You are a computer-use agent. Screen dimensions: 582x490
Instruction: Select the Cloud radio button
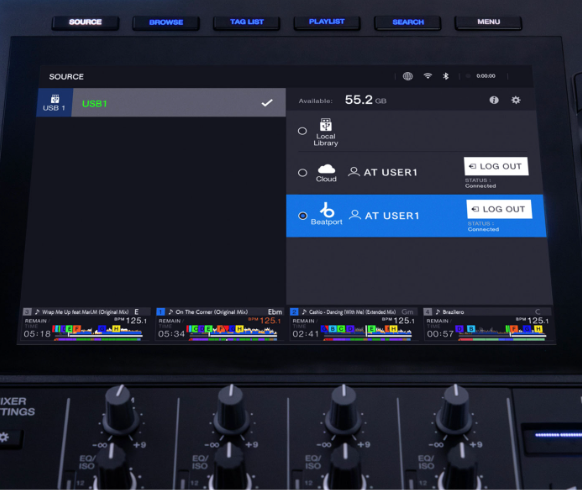point(303,173)
